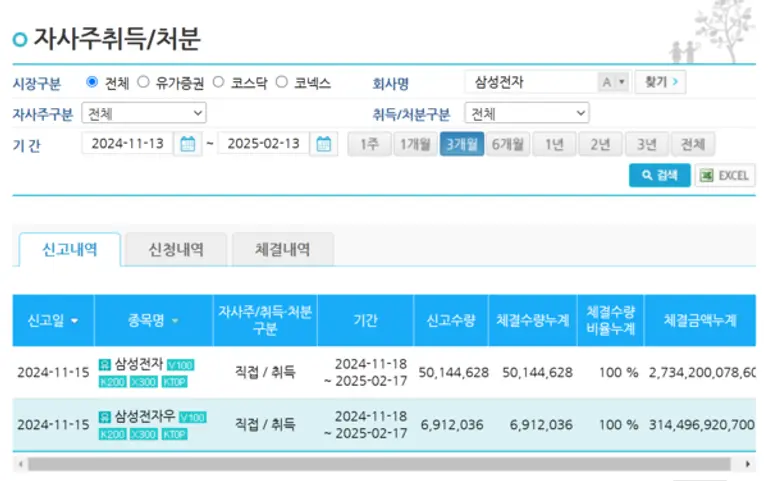Open the start date calendar picker
Image resolution: width=768 pixels, height=481 pixels.
pyautogui.click(x=187, y=144)
